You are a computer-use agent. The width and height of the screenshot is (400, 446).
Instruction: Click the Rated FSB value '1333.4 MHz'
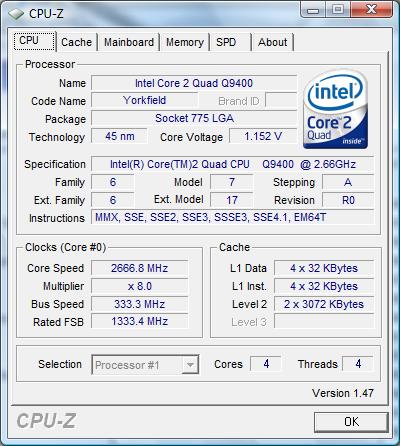point(139,322)
